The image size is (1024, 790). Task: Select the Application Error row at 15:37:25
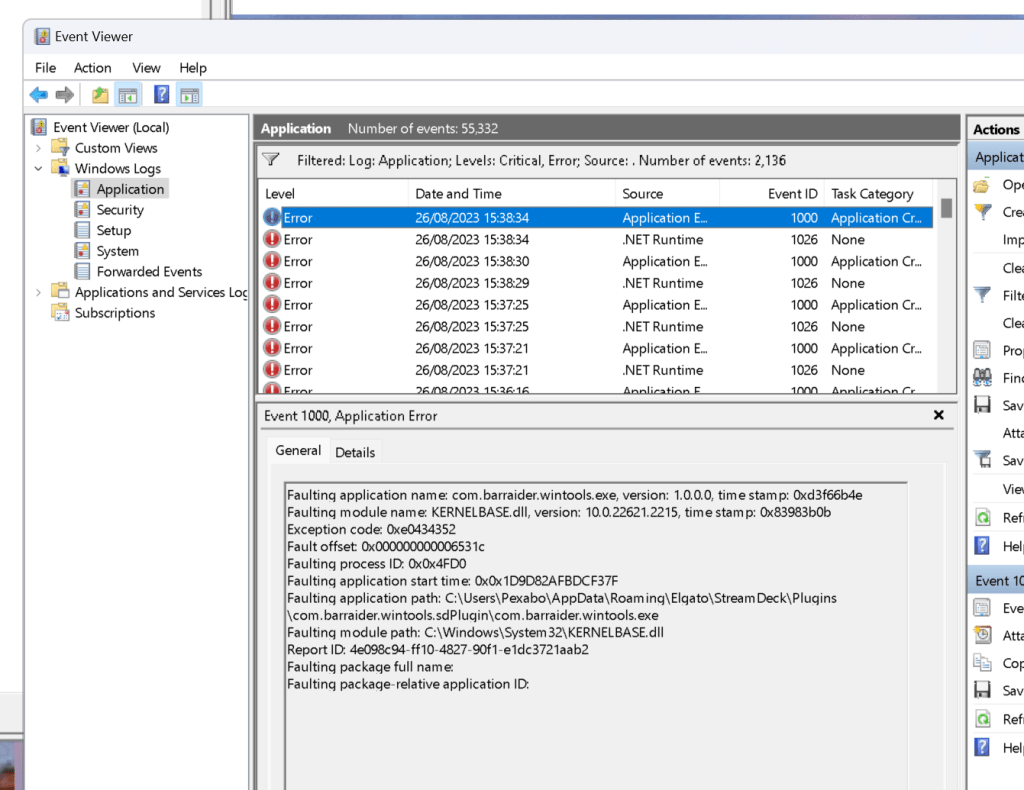click(x=597, y=305)
